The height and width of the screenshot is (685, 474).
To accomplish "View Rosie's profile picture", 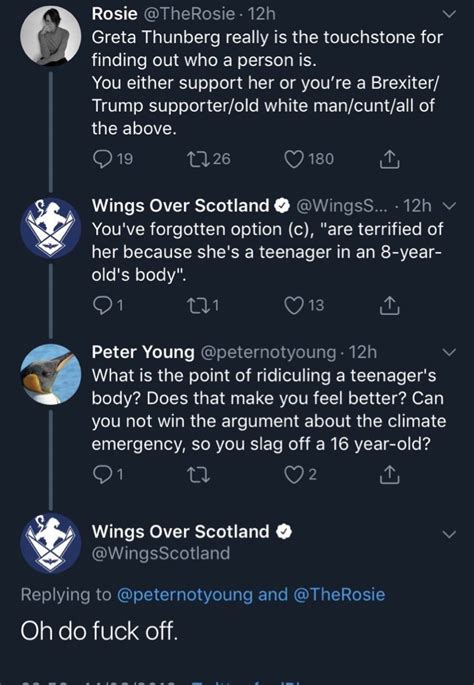I will (x=51, y=36).
